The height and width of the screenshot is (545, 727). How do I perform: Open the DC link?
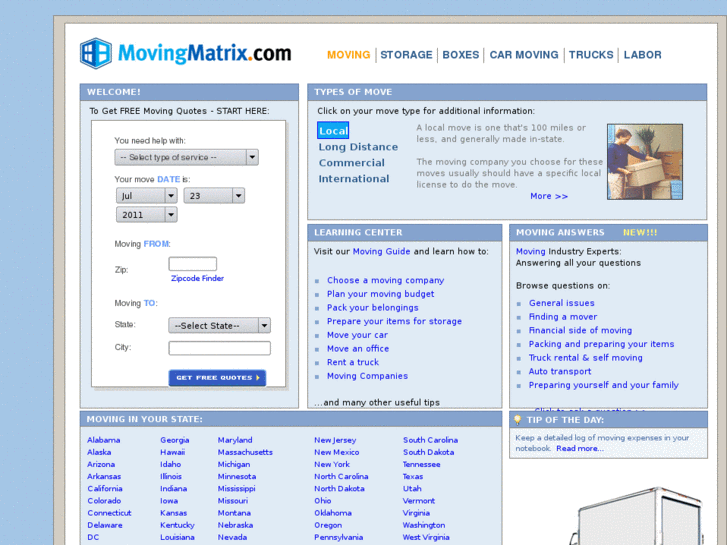point(93,538)
